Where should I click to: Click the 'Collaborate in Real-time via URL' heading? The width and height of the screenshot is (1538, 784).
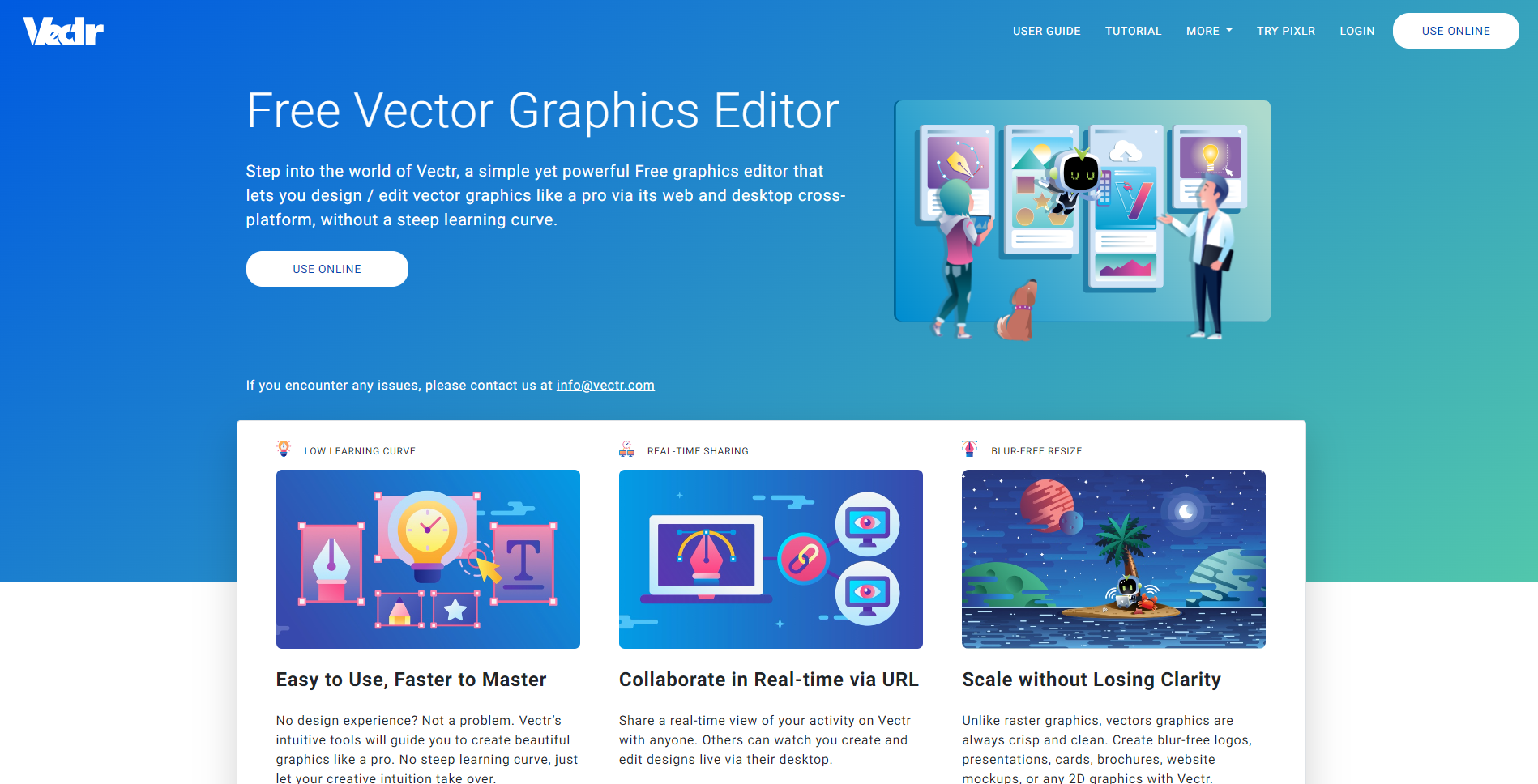point(768,680)
